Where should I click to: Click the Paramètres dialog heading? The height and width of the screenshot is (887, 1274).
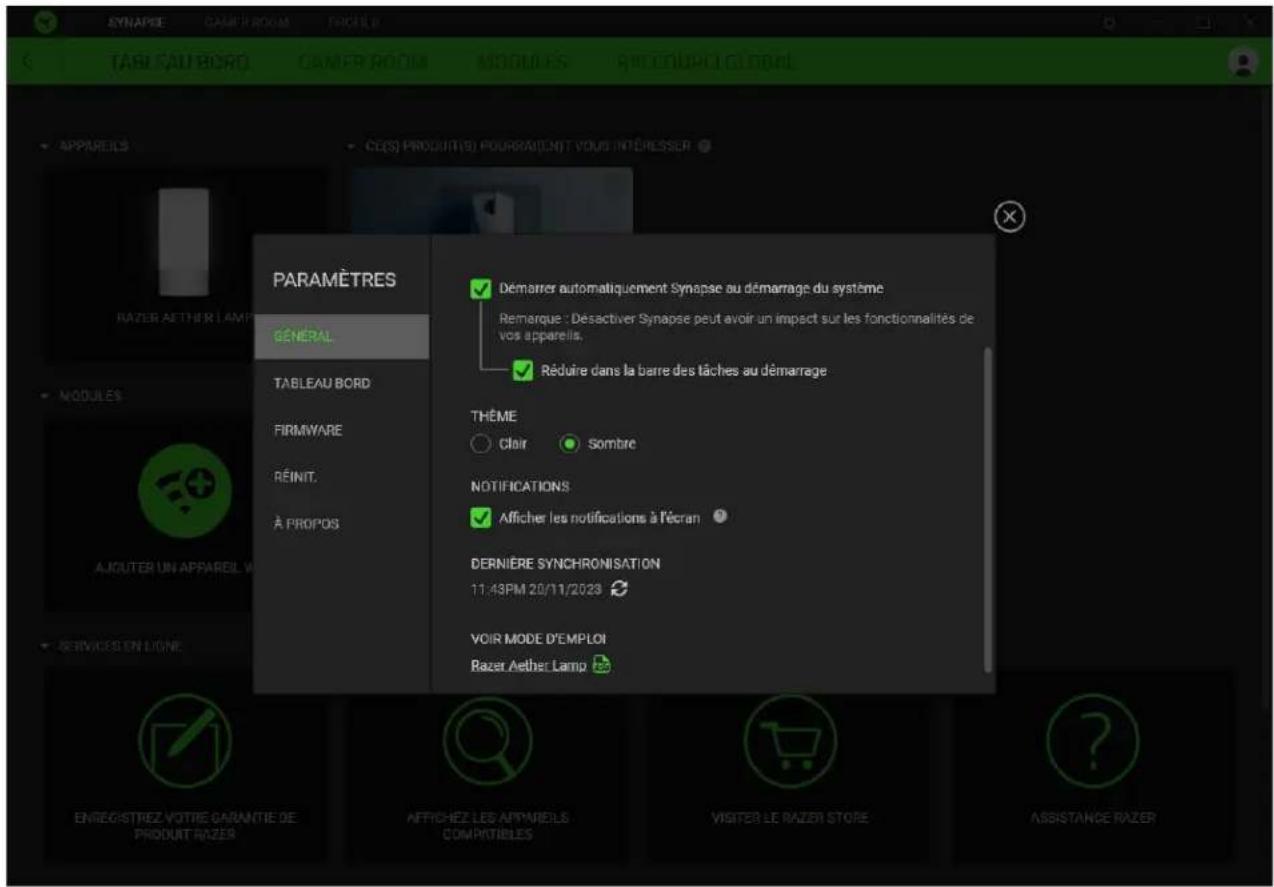click(334, 278)
